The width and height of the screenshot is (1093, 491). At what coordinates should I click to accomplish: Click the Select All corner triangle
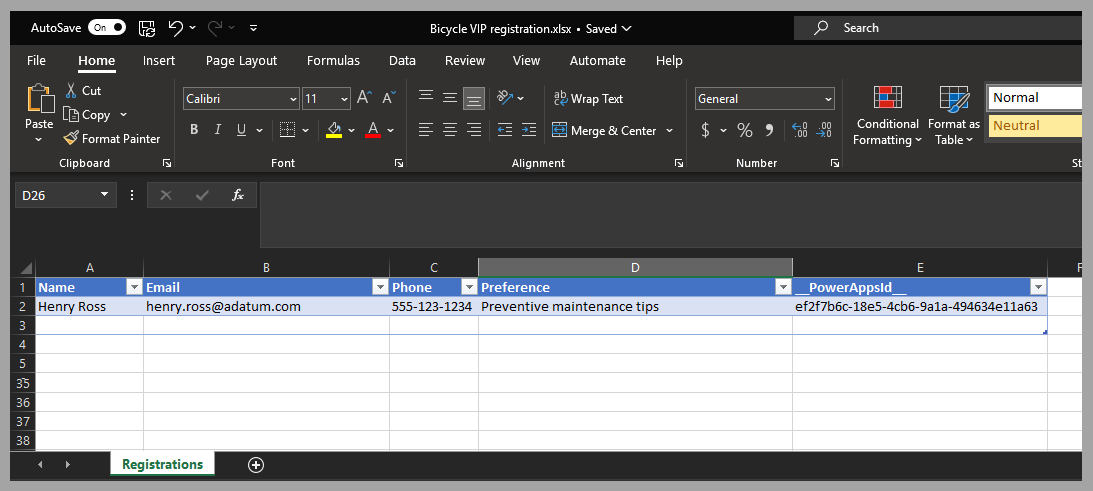[24, 268]
